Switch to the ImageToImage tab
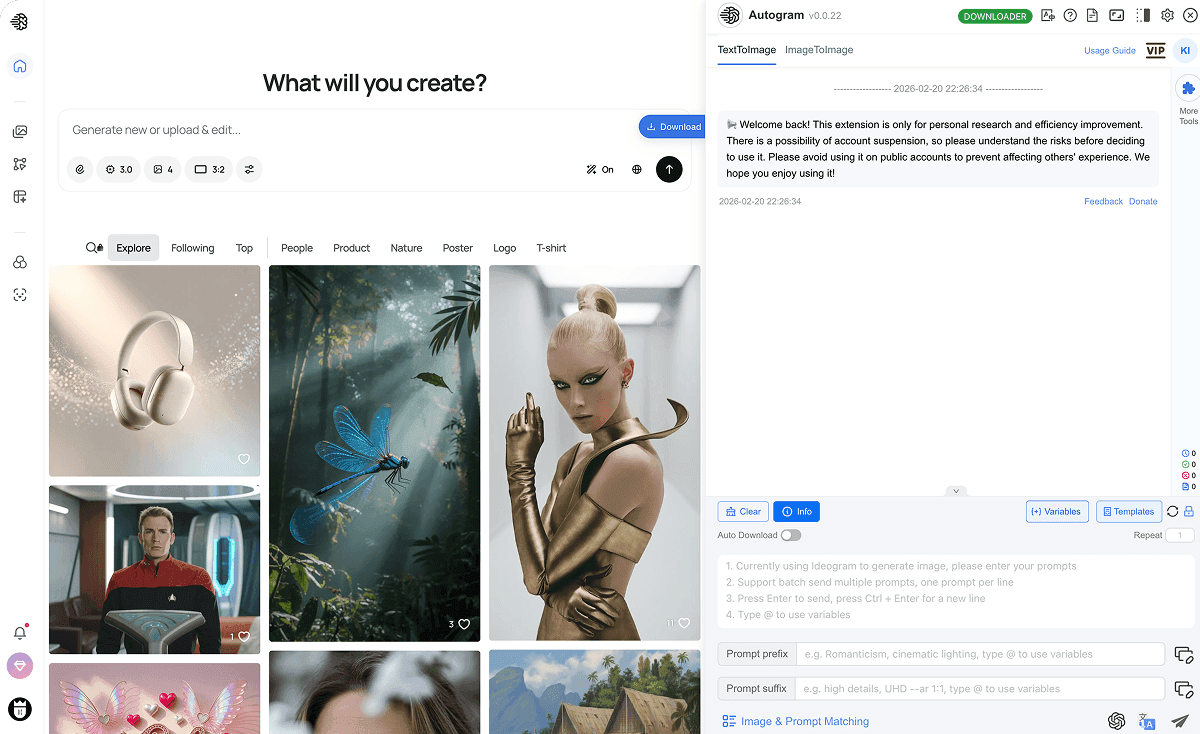Screen dimensions: 1200x734 818,50
